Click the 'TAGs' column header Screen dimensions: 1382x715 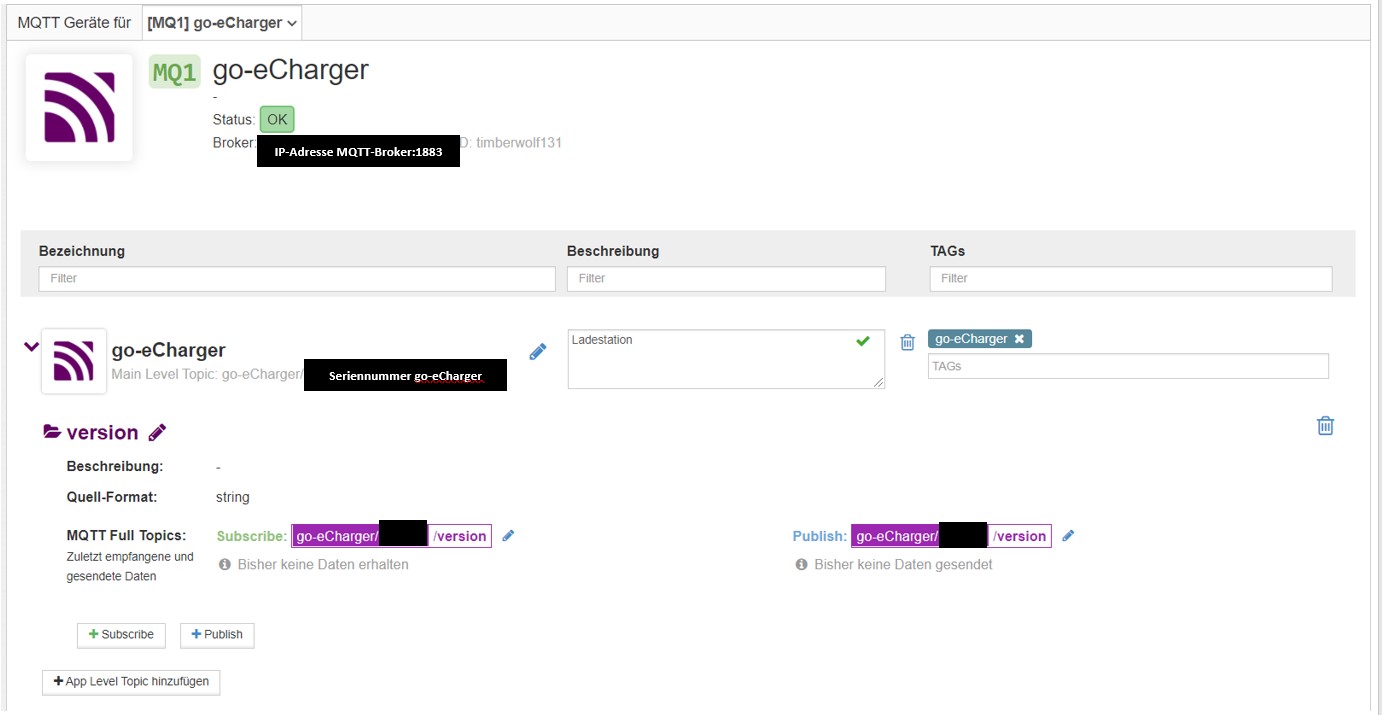pyautogui.click(x=948, y=251)
